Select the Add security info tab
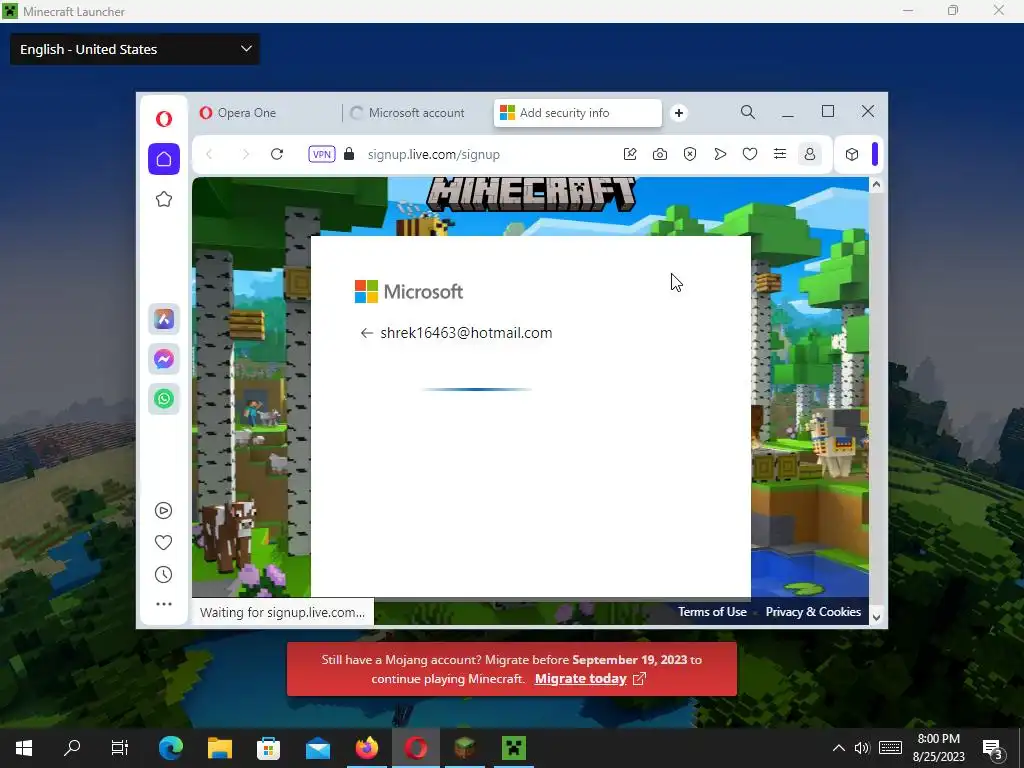 [578, 113]
